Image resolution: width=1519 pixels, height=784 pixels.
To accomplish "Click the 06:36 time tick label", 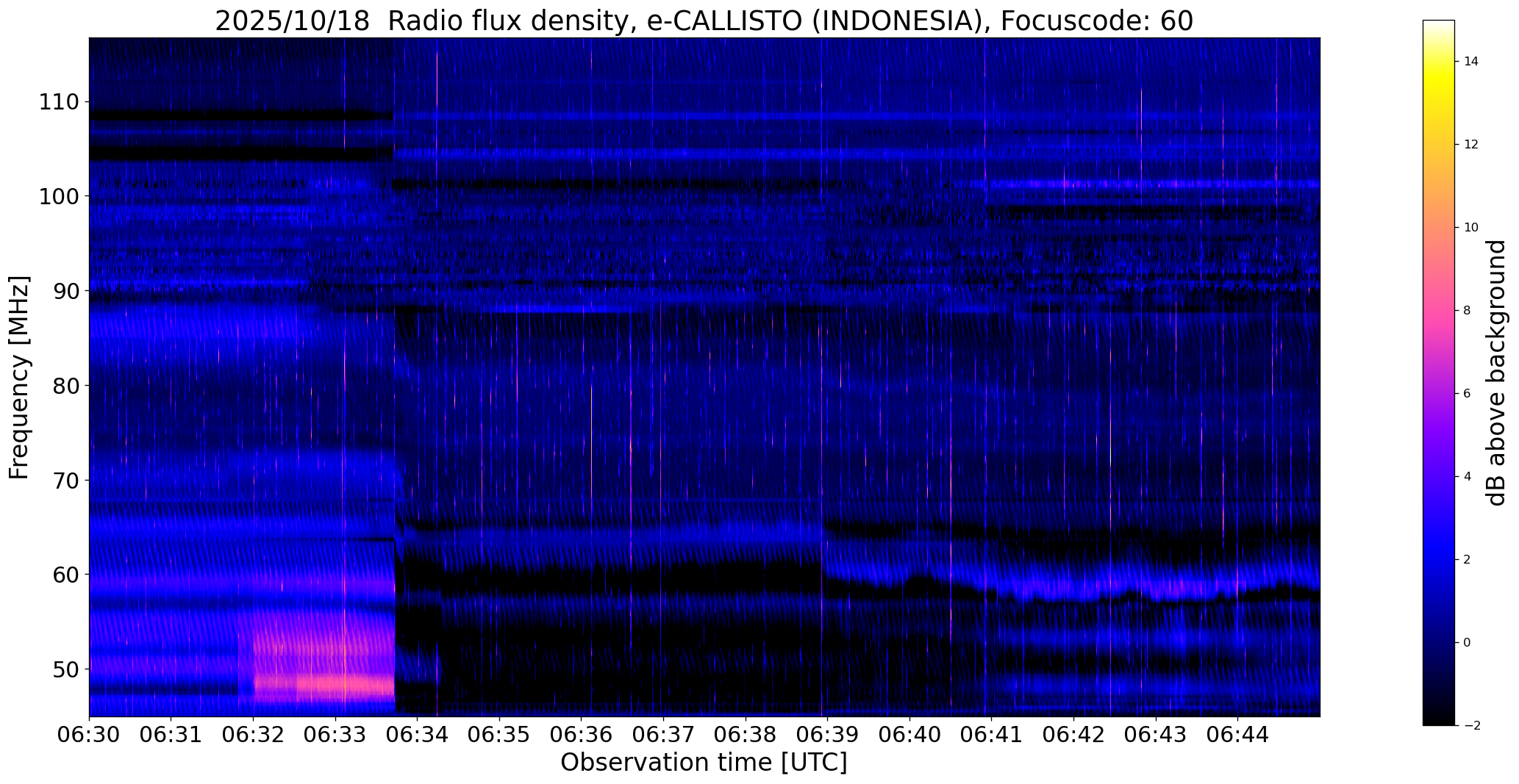I will 582,735.
